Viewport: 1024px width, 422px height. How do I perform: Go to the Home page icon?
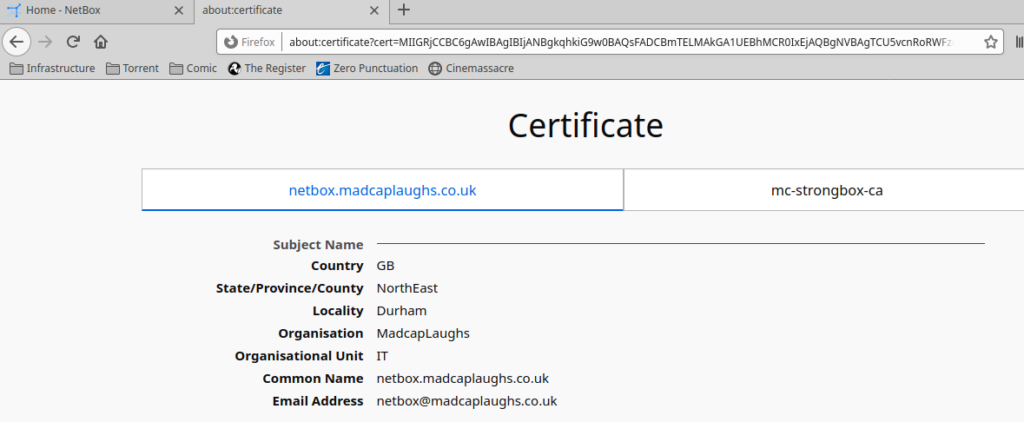(100, 42)
